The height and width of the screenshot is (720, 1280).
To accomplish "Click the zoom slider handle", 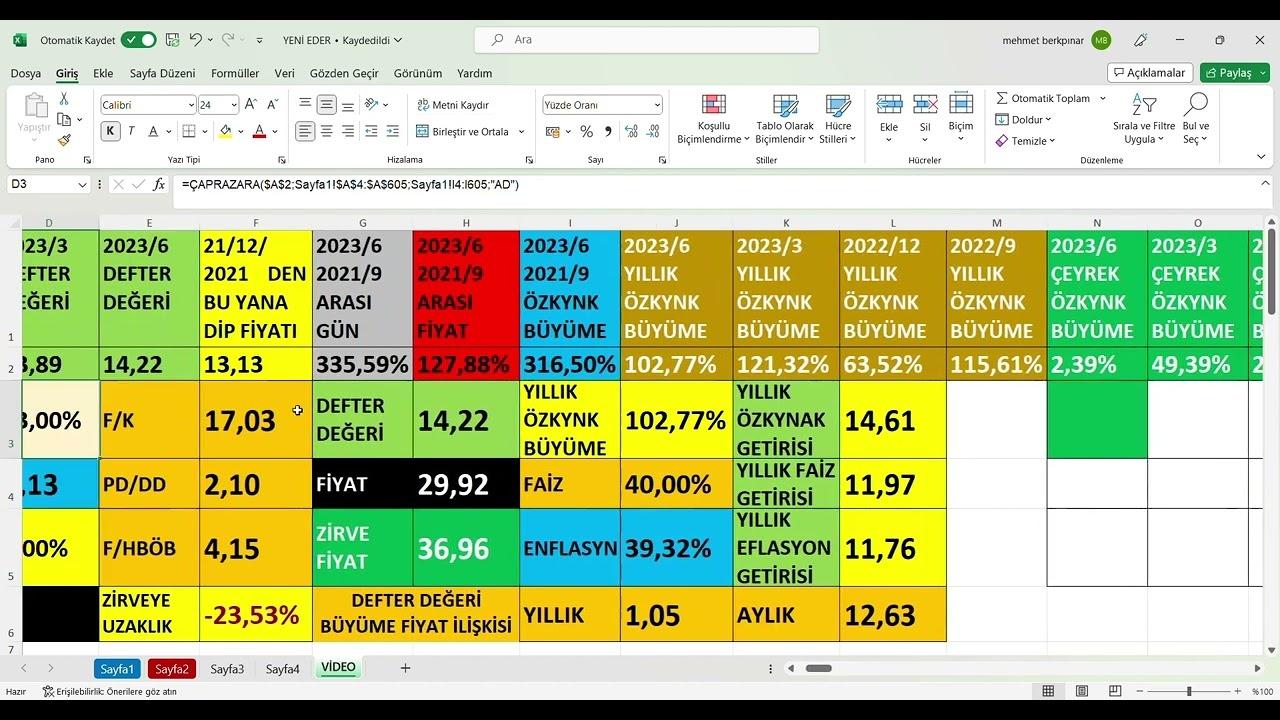I will tap(1189, 691).
